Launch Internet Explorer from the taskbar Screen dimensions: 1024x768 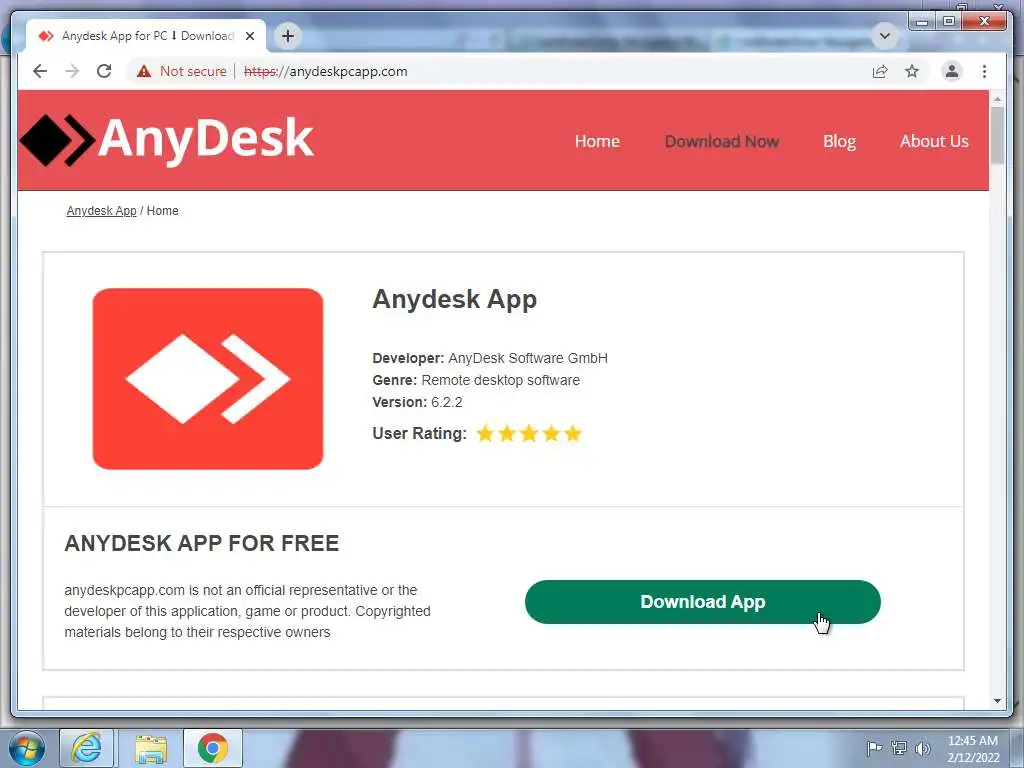tap(87, 748)
